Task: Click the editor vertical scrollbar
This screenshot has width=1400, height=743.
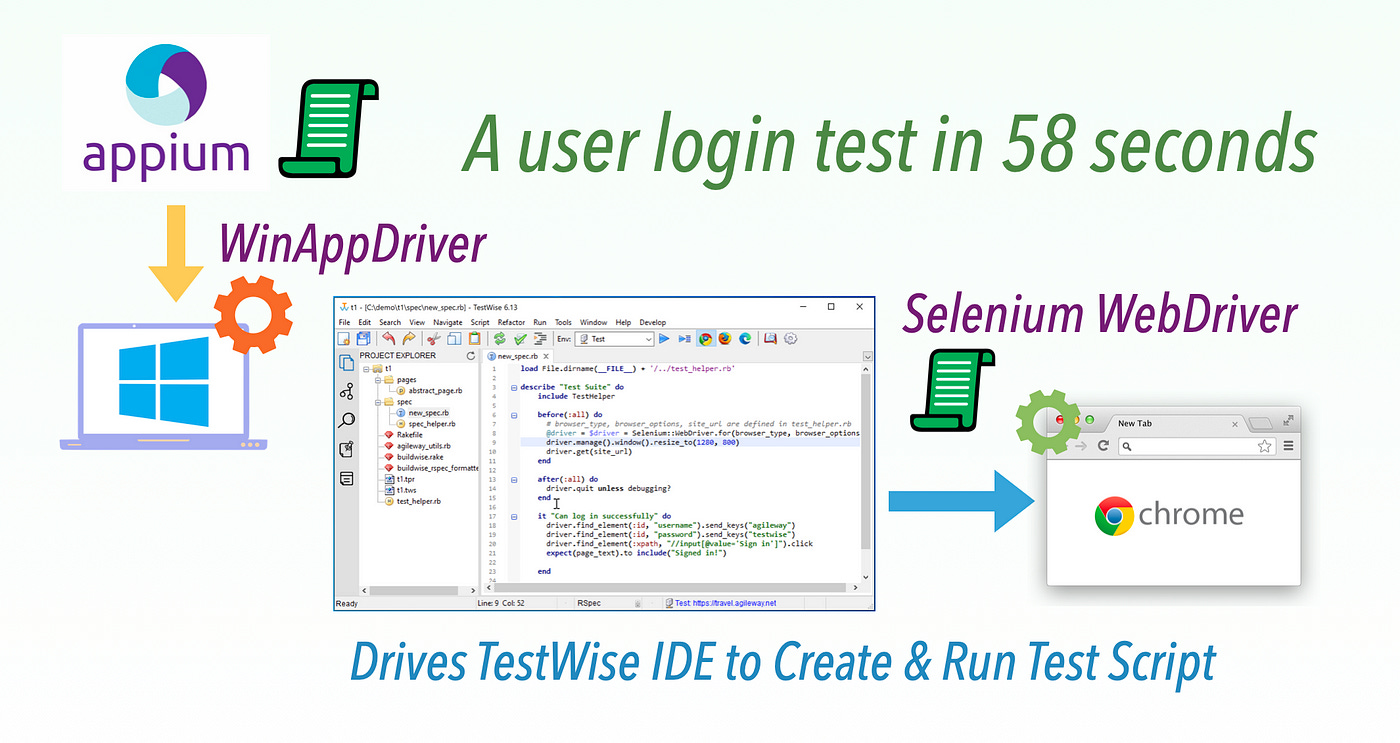Action: [867, 460]
